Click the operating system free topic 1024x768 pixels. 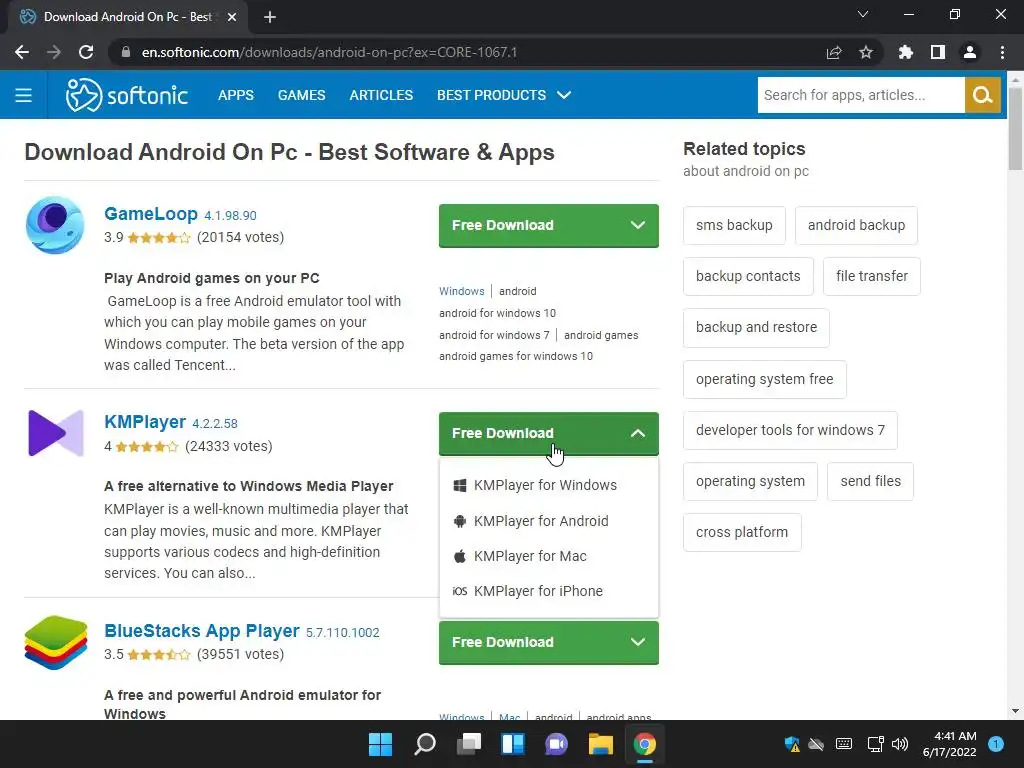click(x=765, y=379)
